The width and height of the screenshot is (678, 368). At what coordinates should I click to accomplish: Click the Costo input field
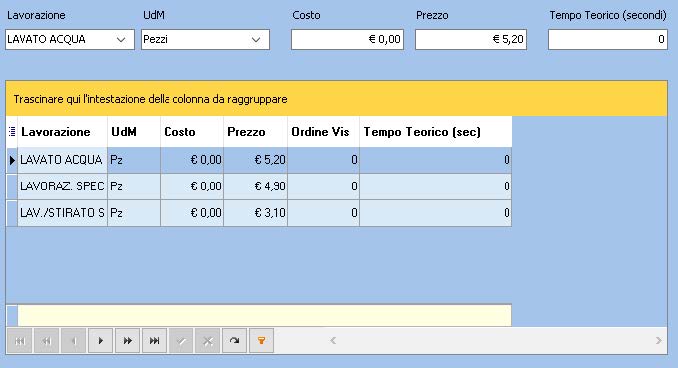click(x=347, y=39)
